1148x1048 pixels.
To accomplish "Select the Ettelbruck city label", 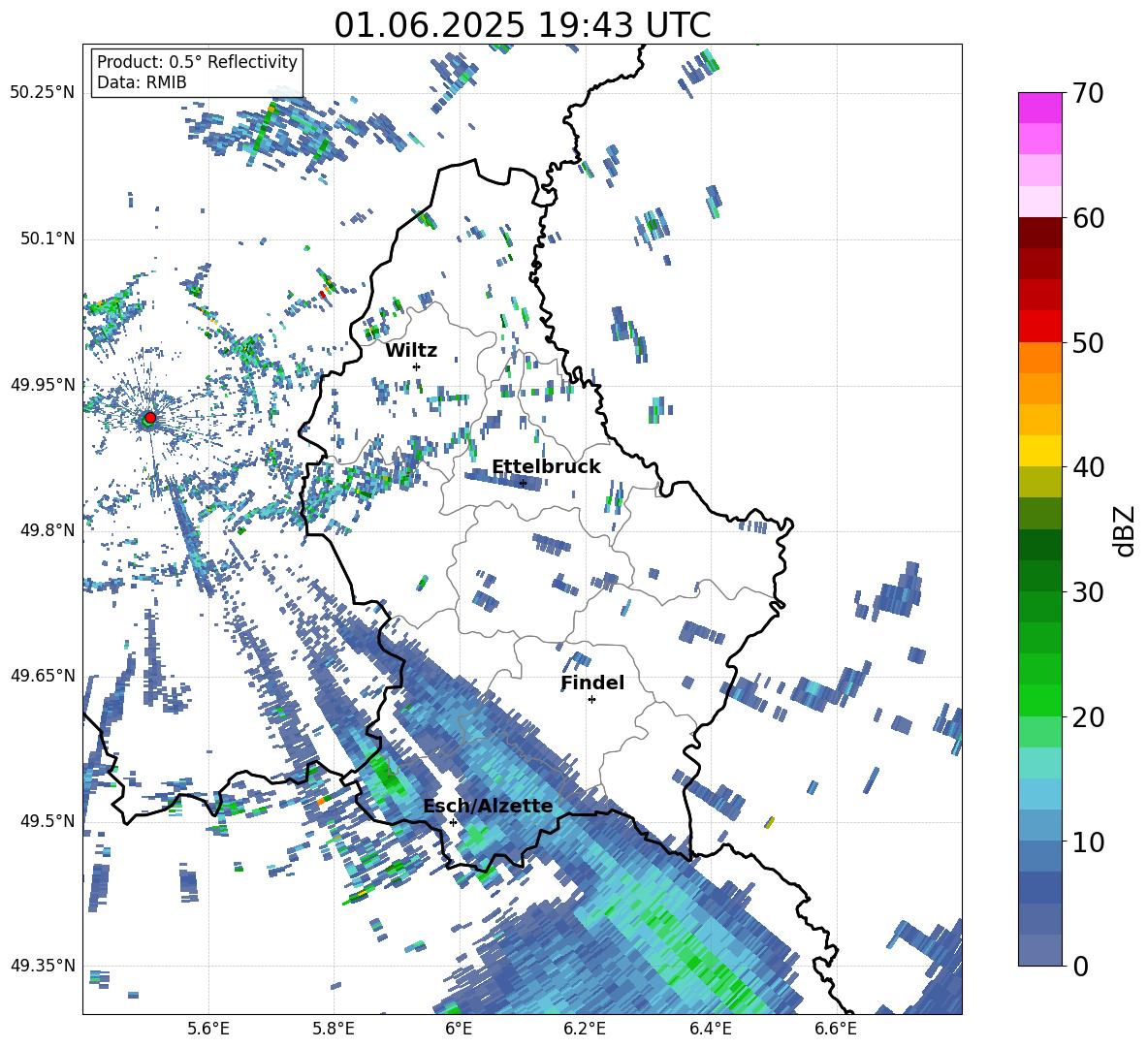I will pos(546,467).
